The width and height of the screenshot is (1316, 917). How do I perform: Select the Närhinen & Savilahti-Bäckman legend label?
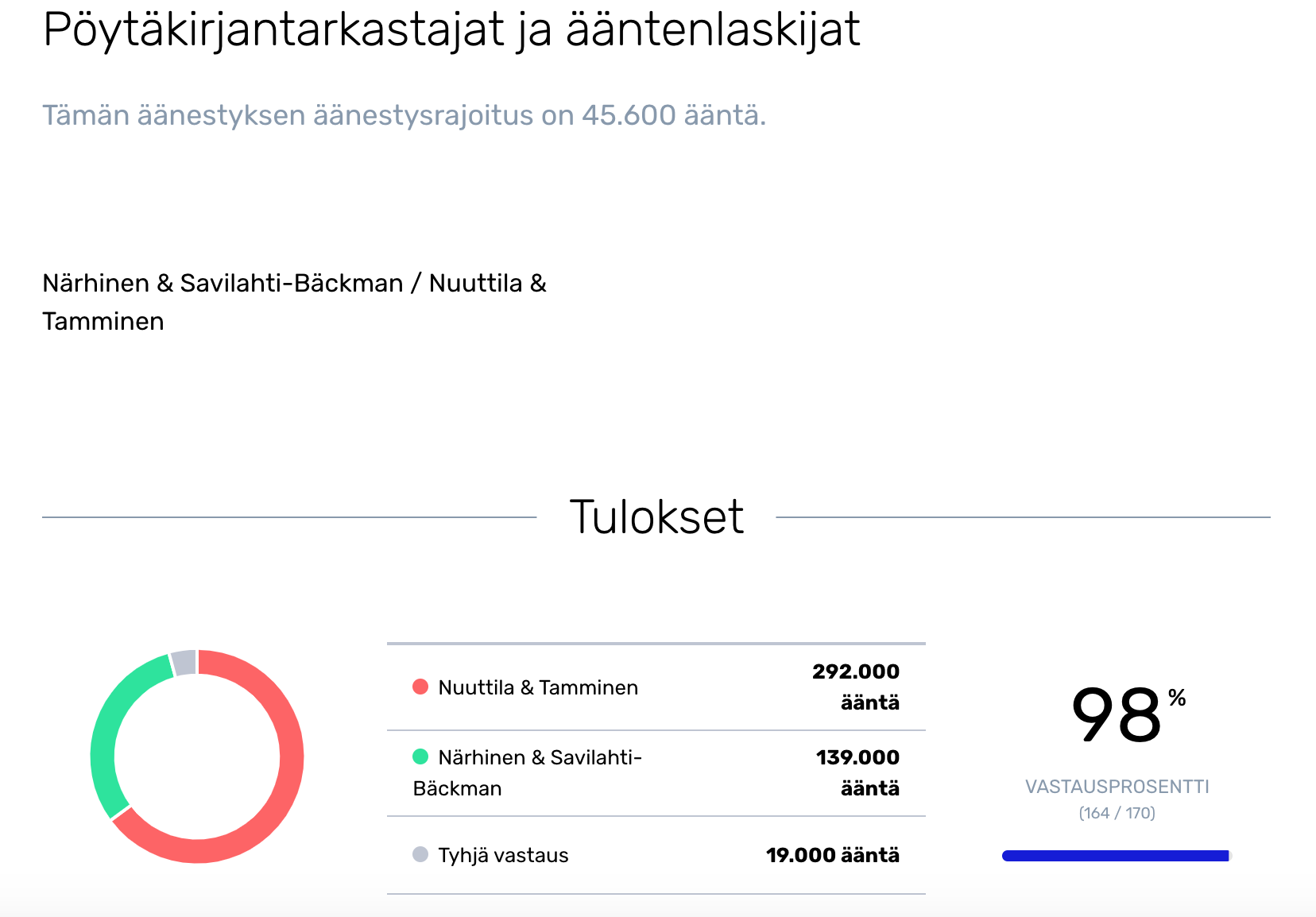tap(527, 772)
